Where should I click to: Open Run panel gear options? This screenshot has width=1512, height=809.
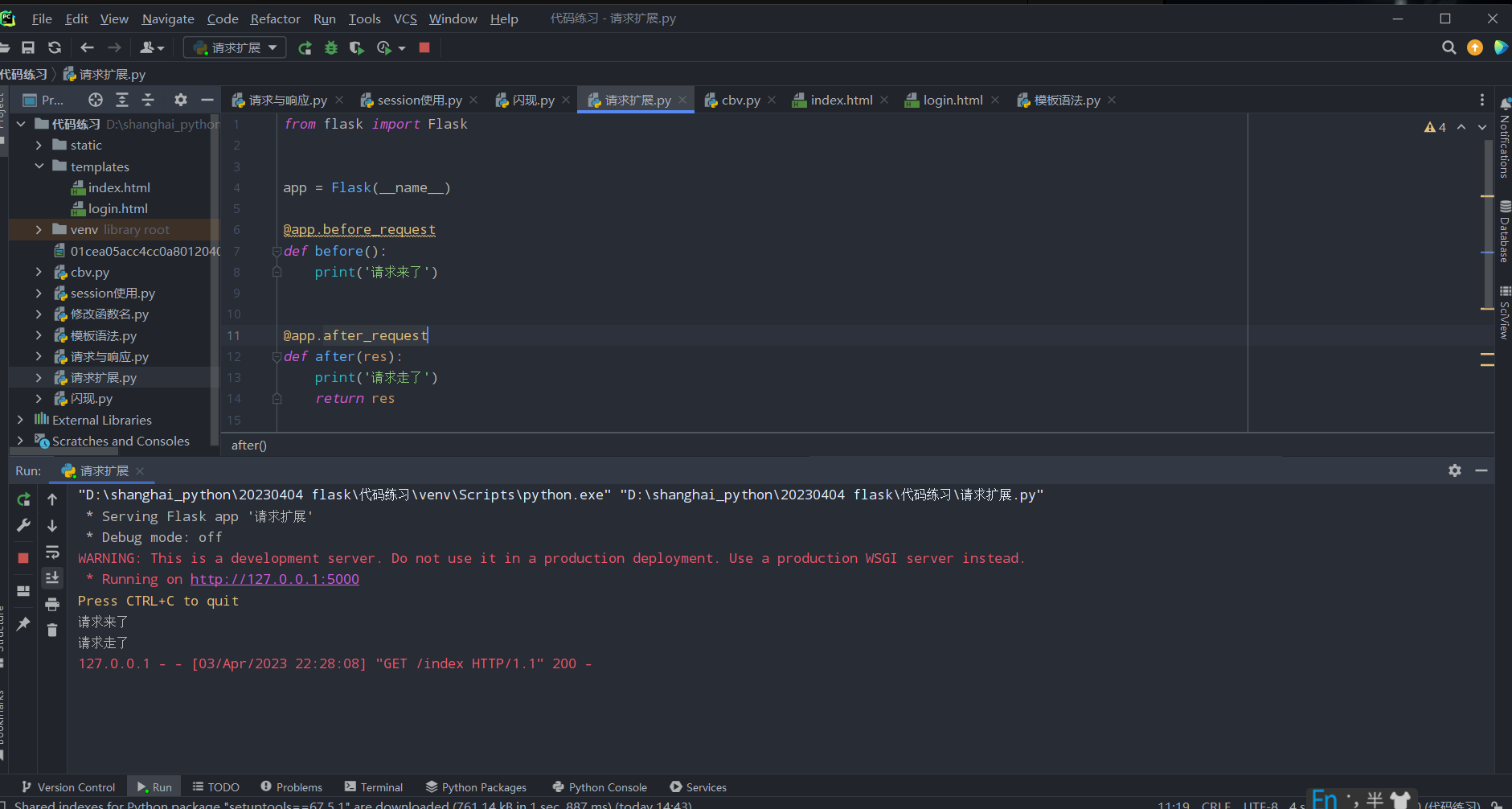click(1455, 470)
